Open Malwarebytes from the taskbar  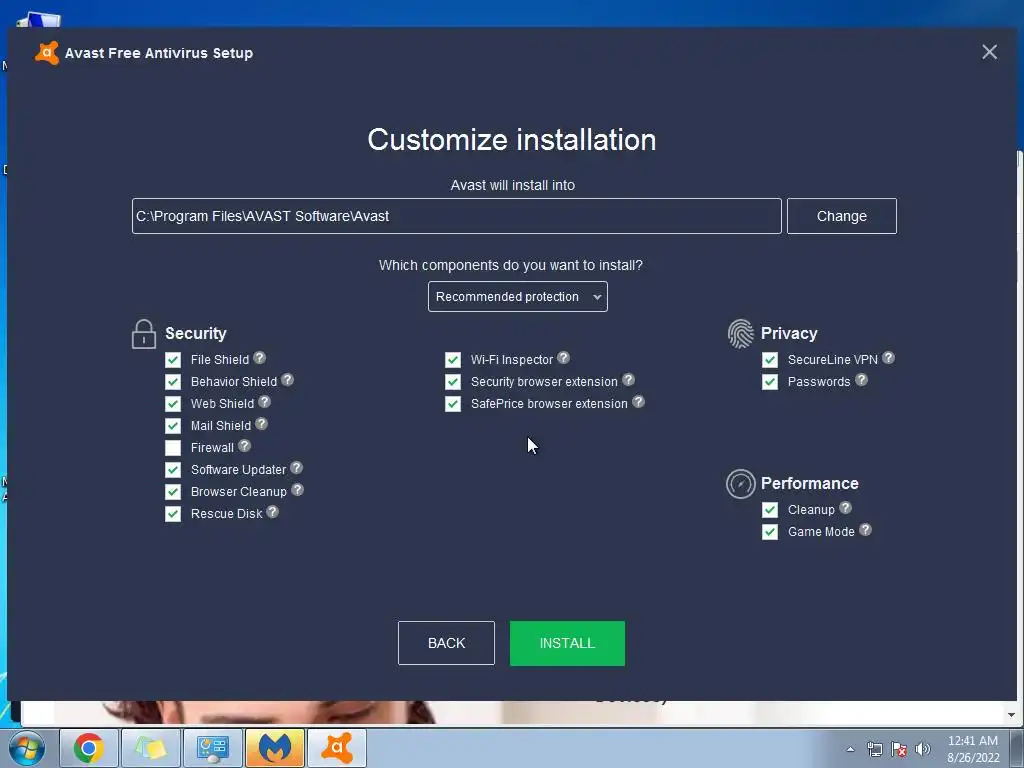pos(275,748)
